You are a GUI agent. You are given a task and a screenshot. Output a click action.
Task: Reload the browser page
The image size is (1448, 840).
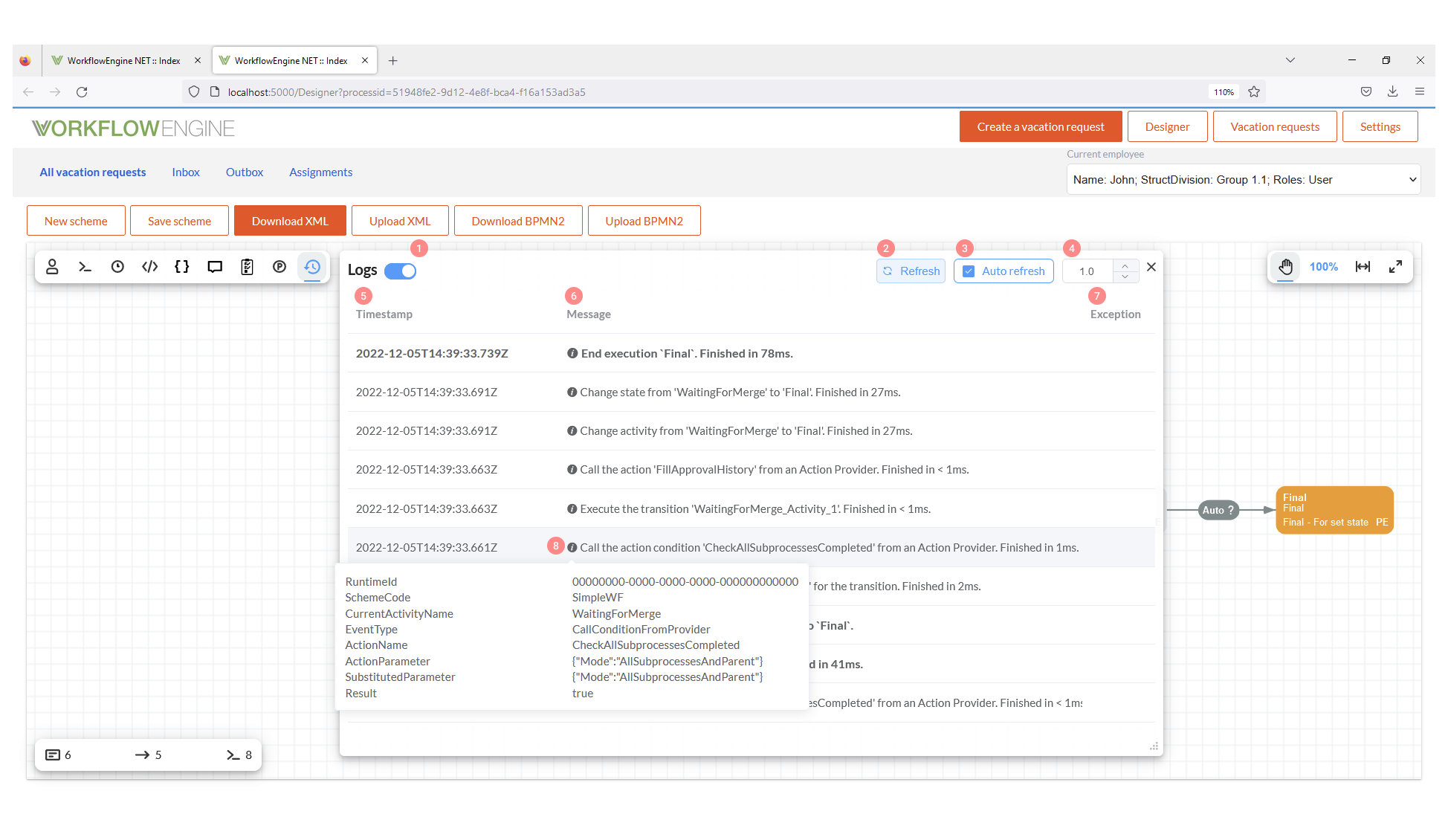pos(82,91)
